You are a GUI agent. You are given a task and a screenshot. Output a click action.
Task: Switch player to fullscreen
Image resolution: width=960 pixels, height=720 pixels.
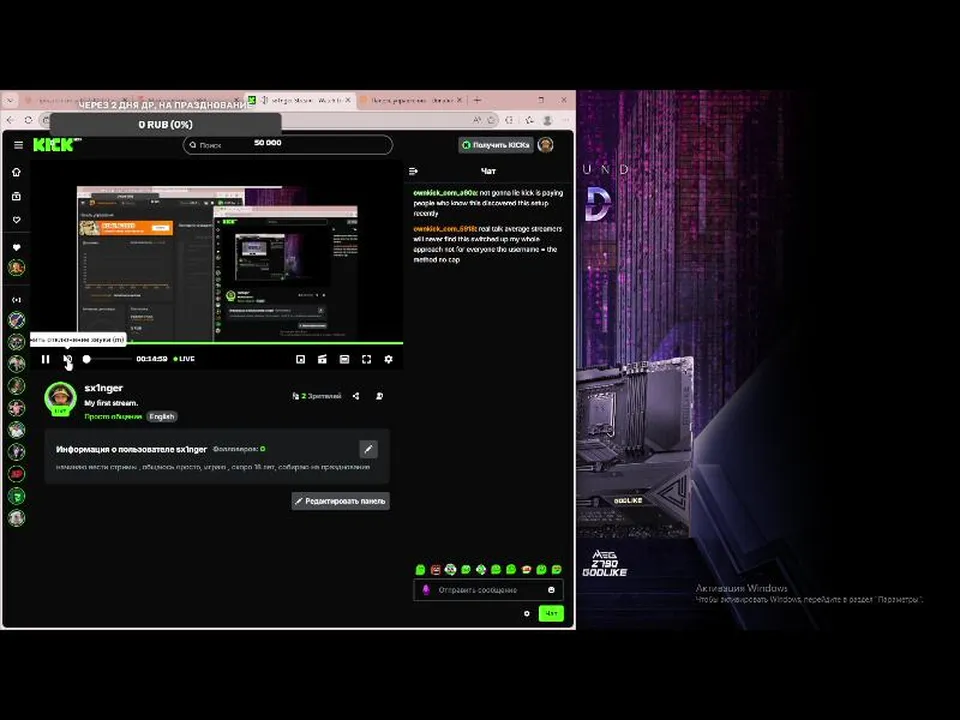(366, 359)
